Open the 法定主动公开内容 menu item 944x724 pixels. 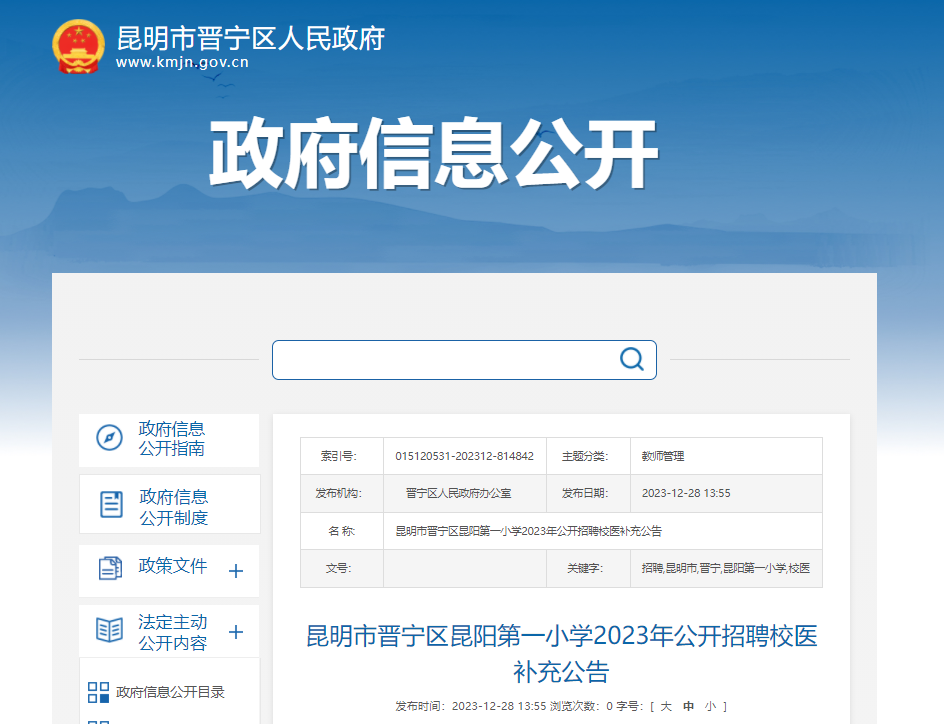(173, 633)
